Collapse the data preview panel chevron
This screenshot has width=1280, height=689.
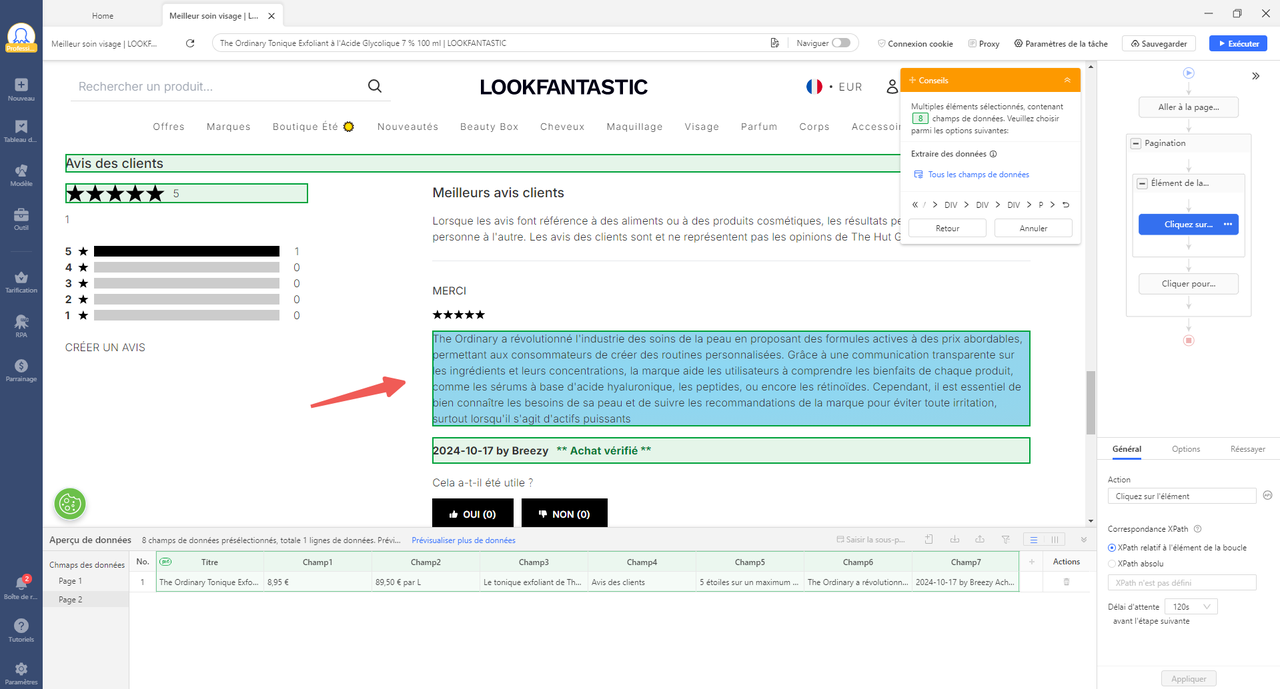pyautogui.click(x=1084, y=540)
